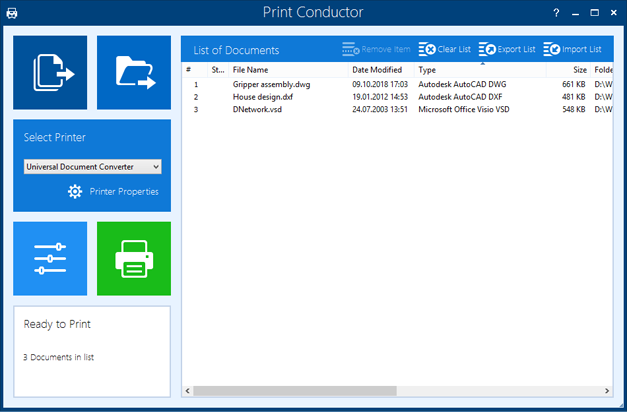Select Gripper assembly.dwg file
The width and height of the screenshot is (627, 412).
click(272, 84)
